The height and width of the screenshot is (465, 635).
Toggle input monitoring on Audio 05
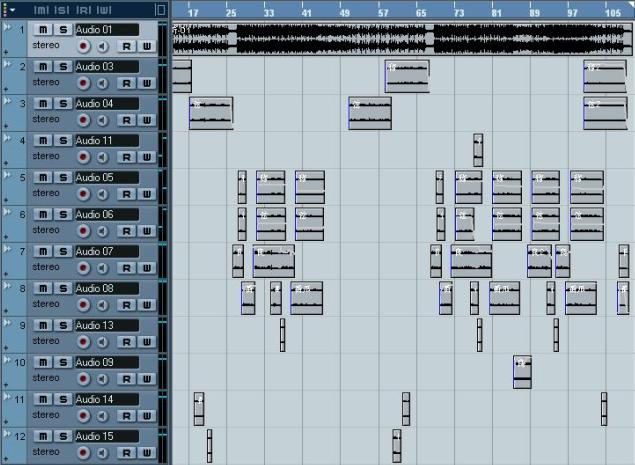[x=103, y=194]
